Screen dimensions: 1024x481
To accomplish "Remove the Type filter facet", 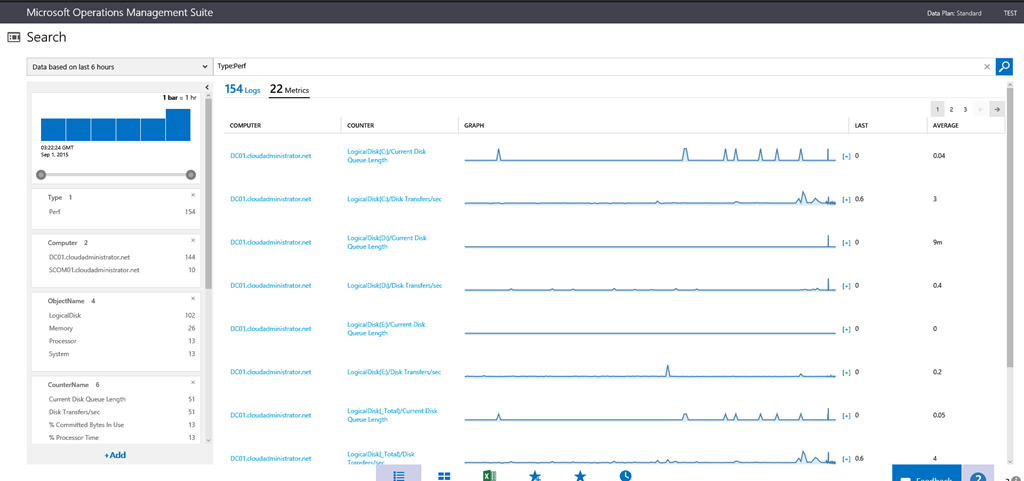I will pyautogui.click(x=193, y=195).
